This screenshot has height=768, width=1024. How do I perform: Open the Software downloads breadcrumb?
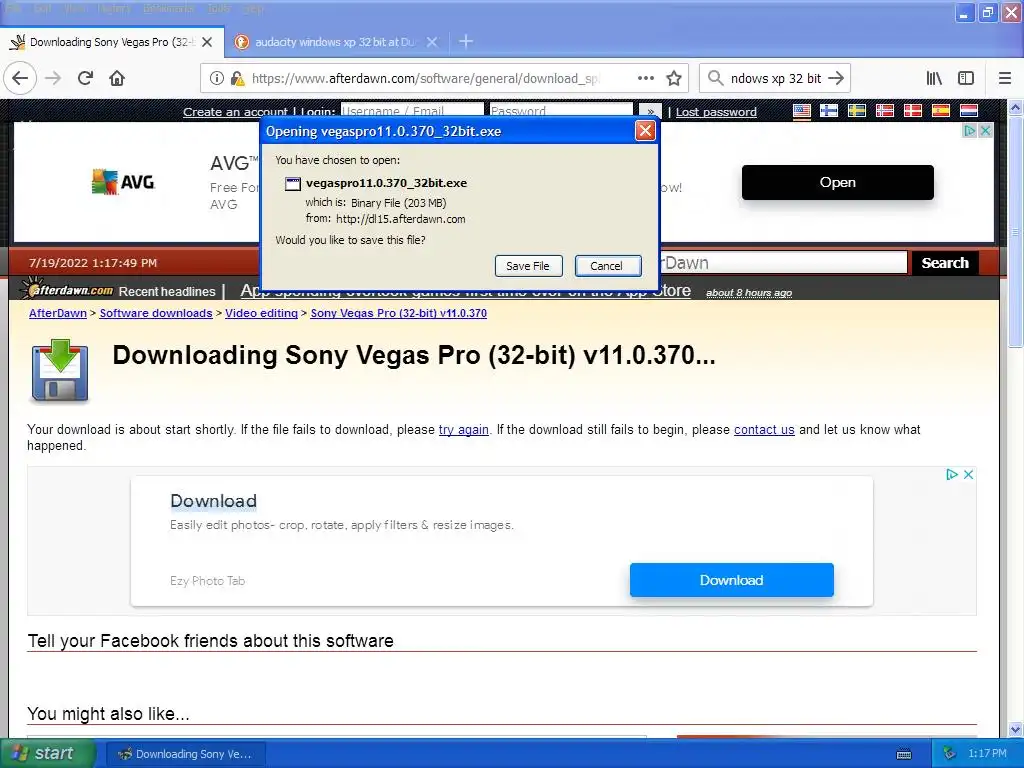(155, 313)
